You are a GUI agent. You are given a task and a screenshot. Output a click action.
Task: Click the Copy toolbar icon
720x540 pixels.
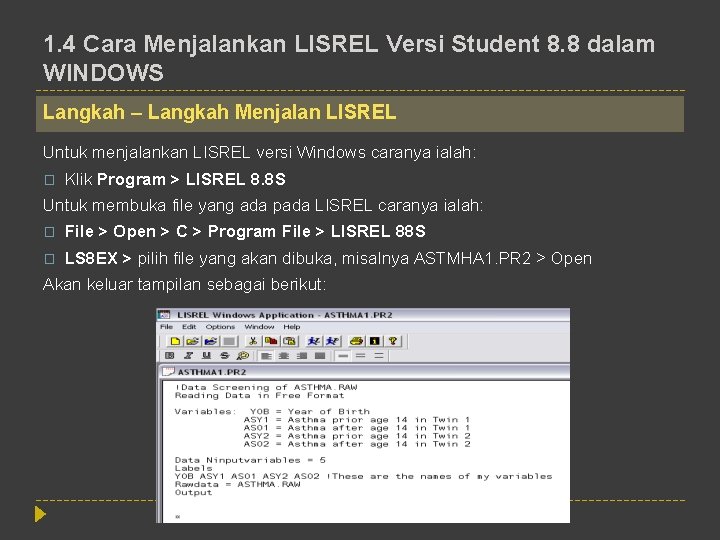[x=271, y=341]
